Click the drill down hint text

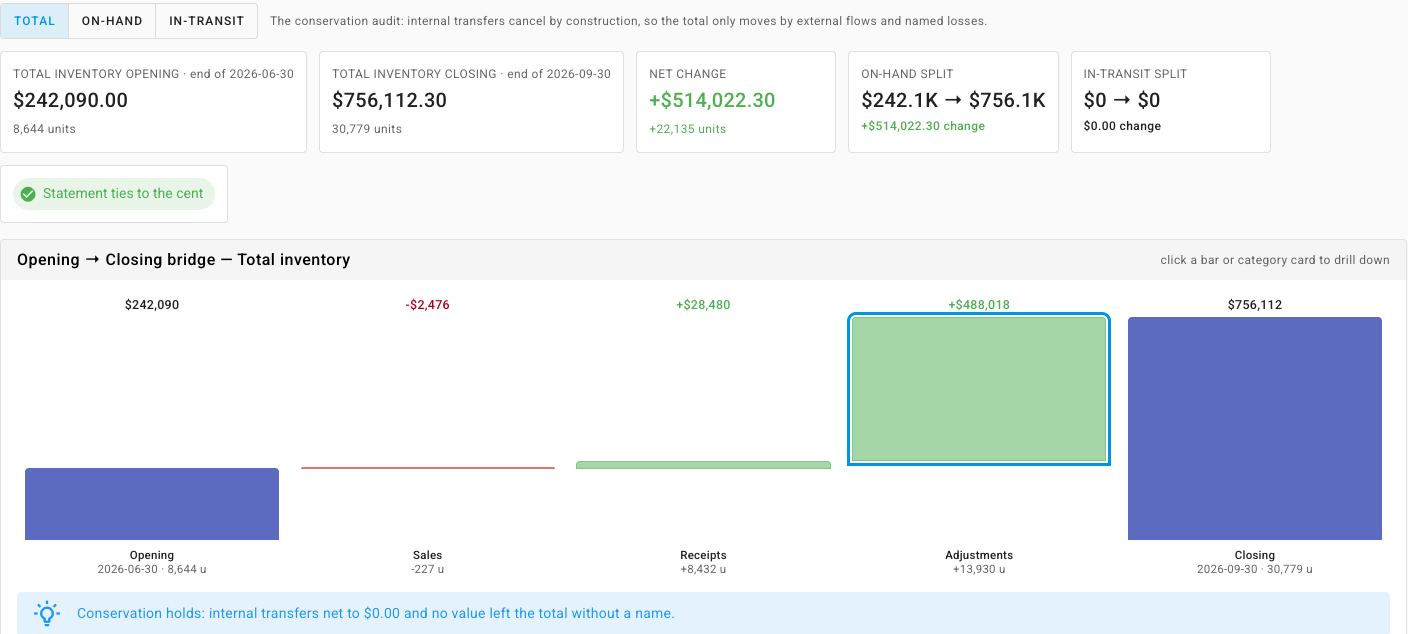[1275, 260]
